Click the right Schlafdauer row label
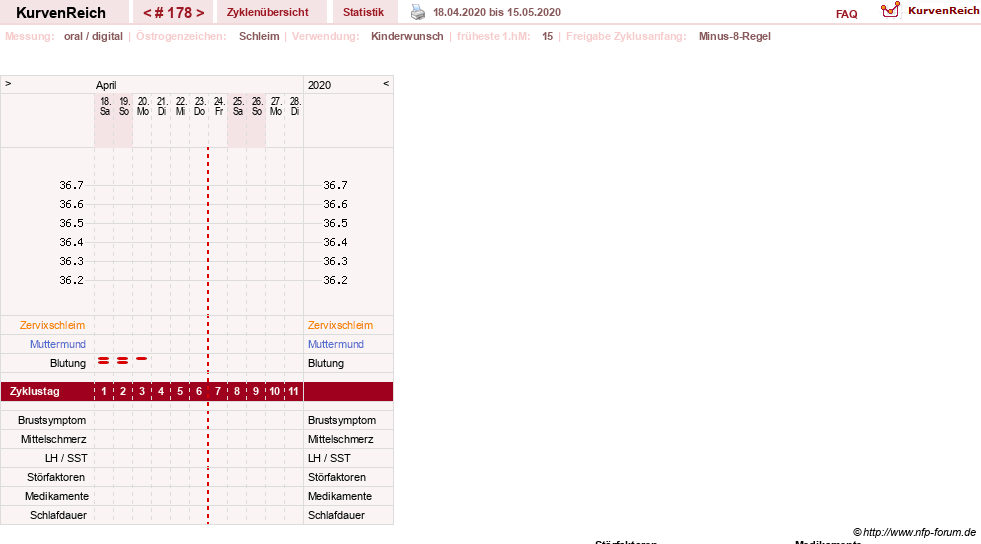This screenshot has width=981, height=544. 336,515
